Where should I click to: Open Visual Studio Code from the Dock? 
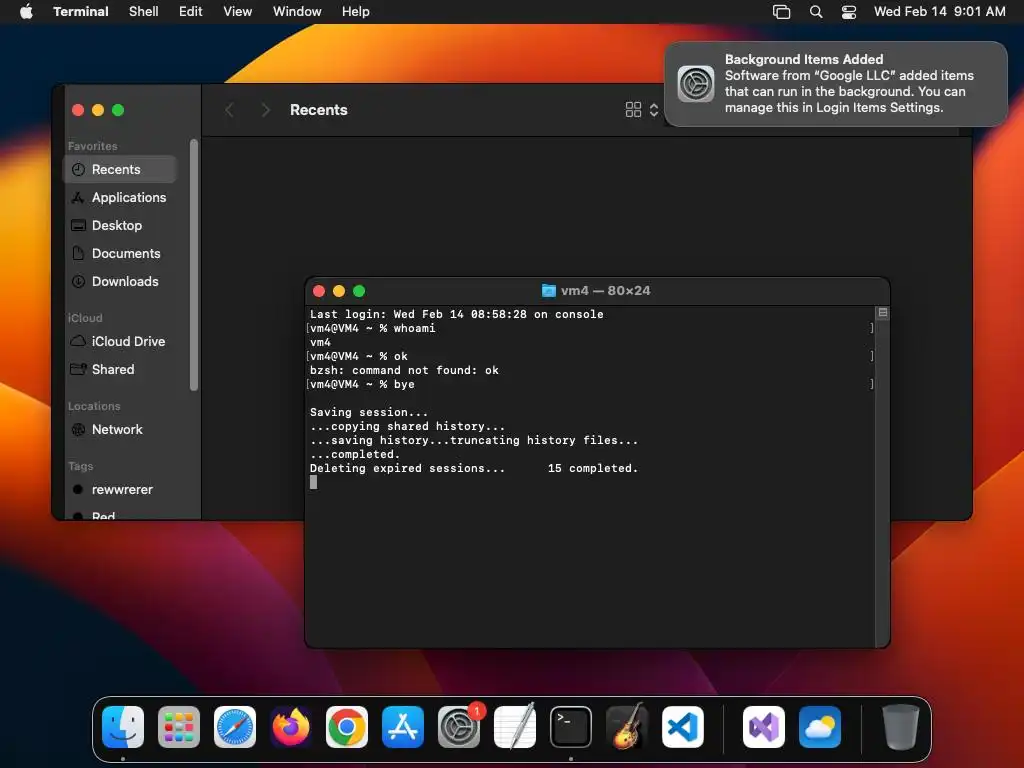click(x=683, y=727)
